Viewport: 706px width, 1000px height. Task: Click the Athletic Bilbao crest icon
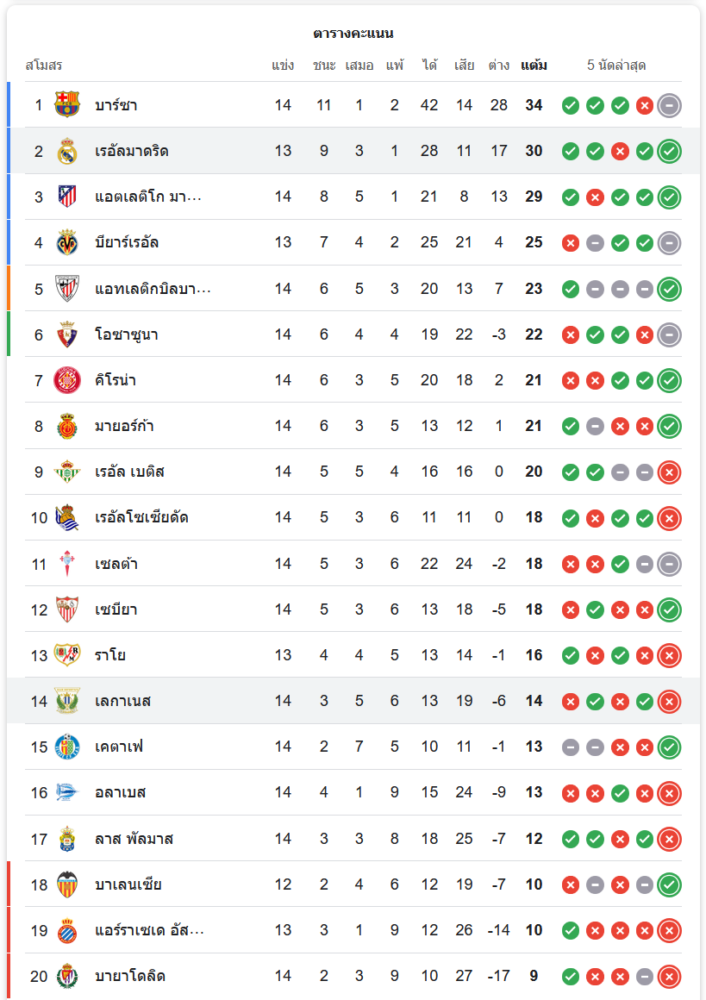(67, 288)
